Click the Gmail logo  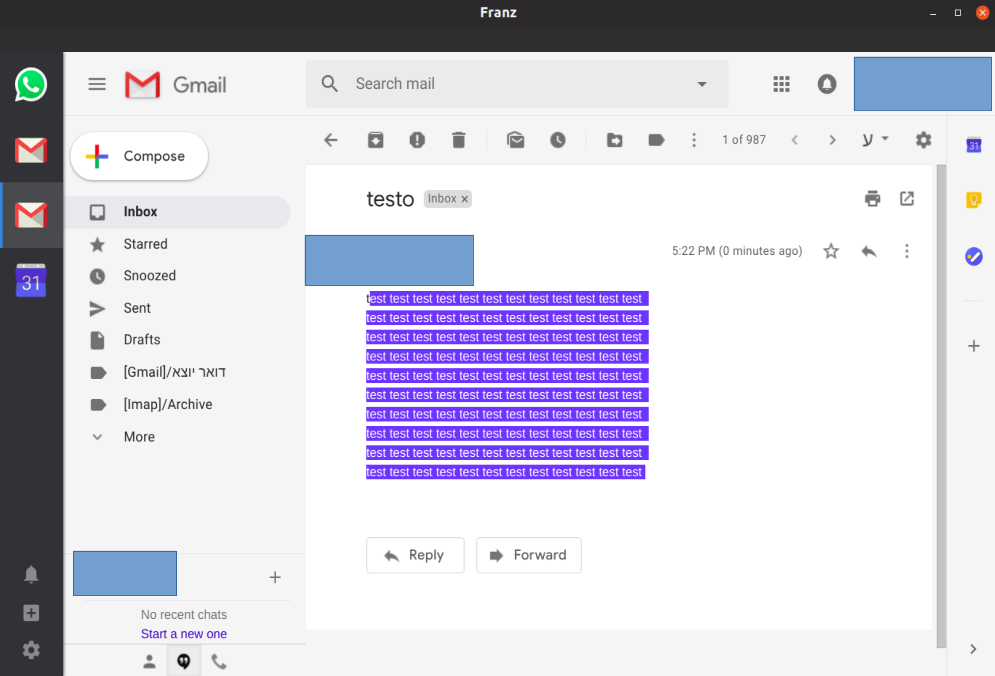176,84
